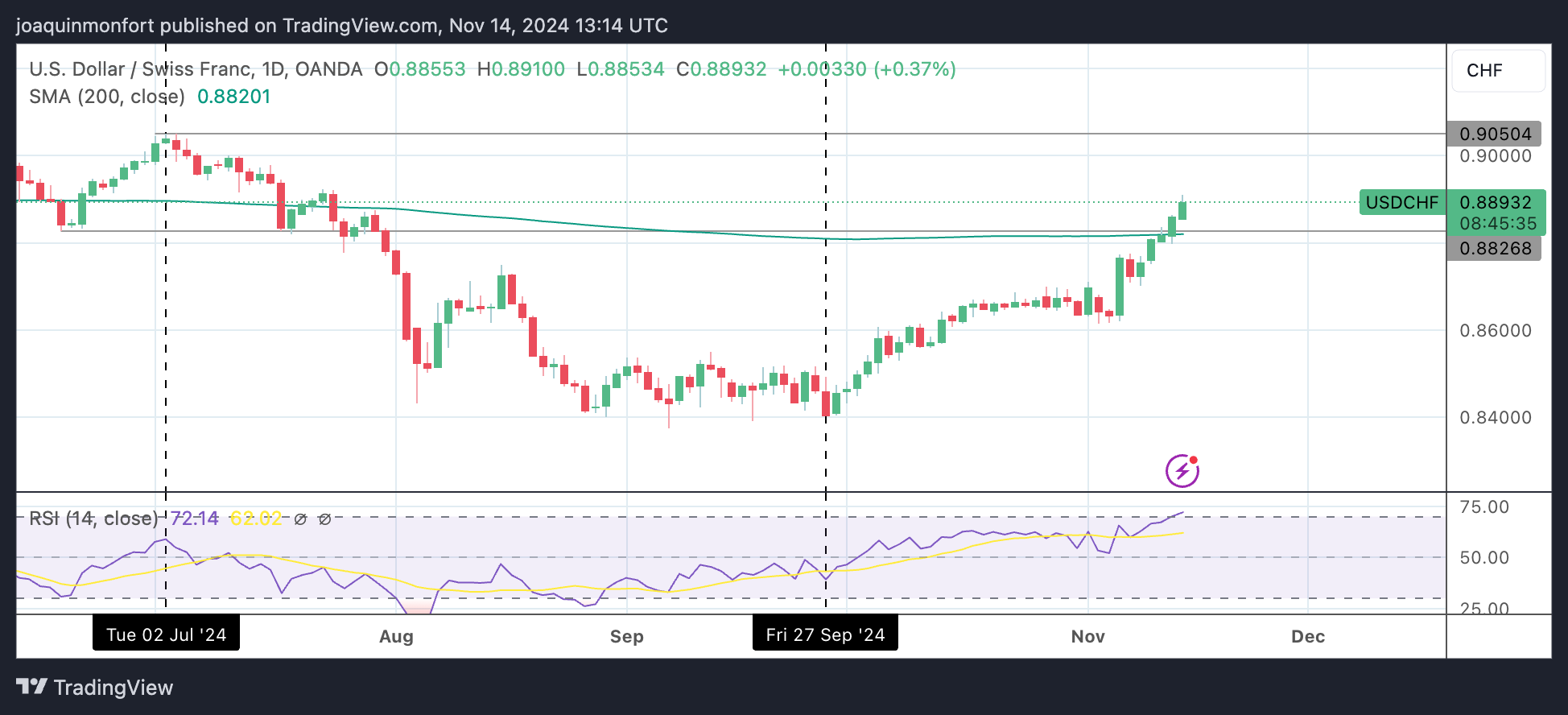
Task: Click the green SMA value 0.88201
Action: pyautogui.click(x=233, y=97)
